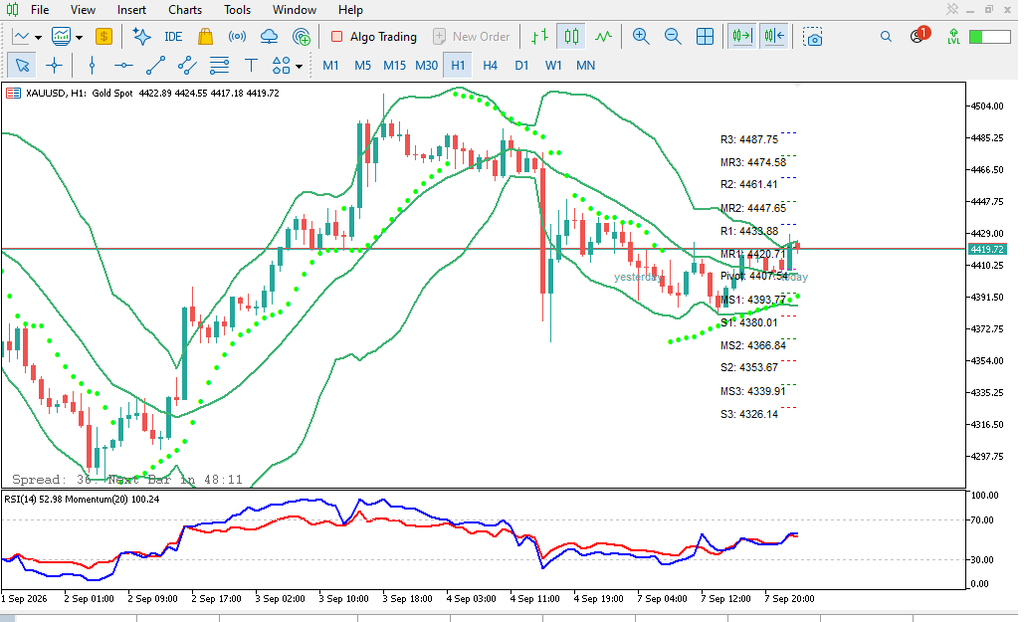Take a chart screenshot with camera icon
Screen dimensions: 1024x622
click(x=812, y=37)
